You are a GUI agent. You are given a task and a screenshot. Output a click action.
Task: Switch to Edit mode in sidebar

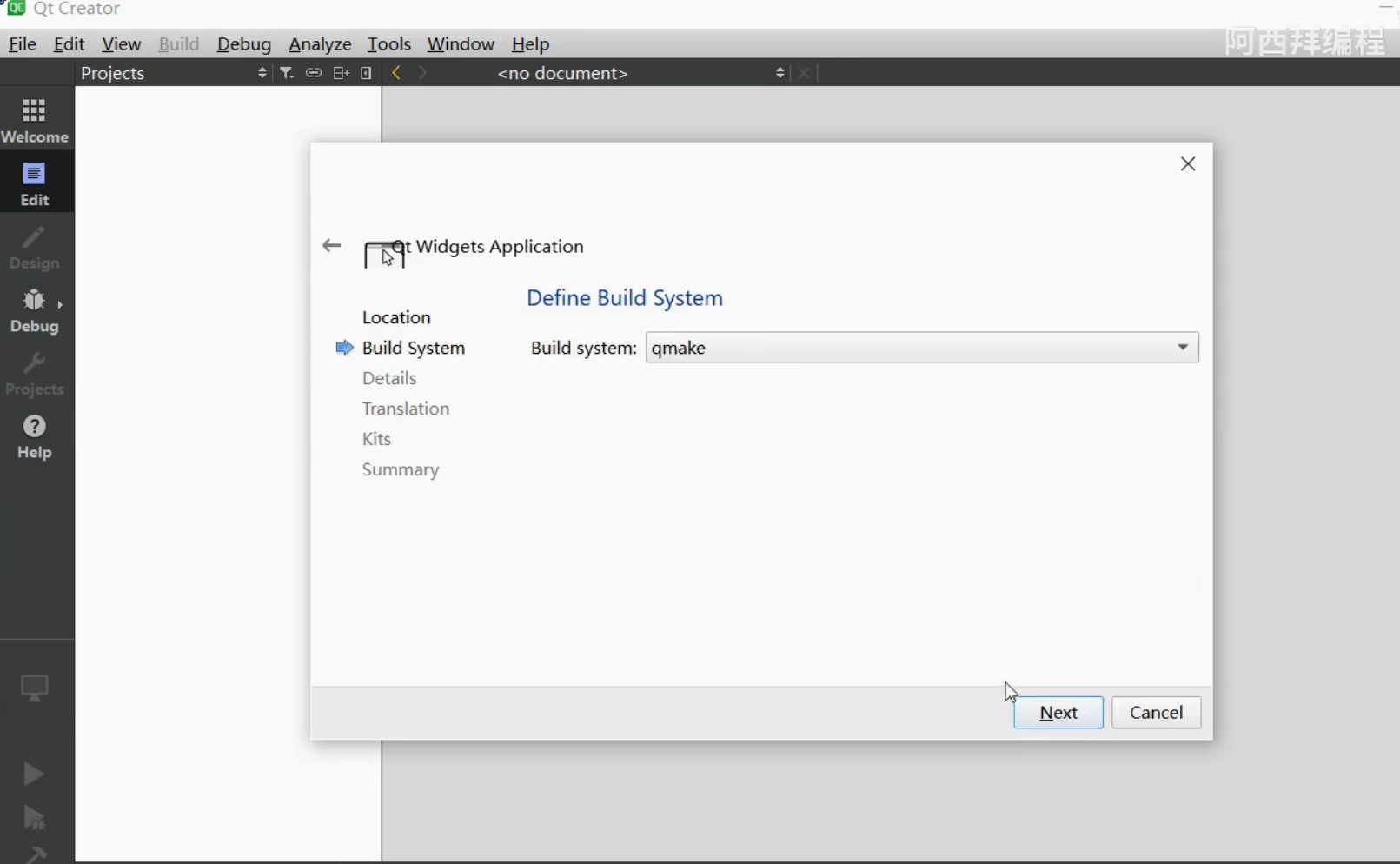click(35, 183)
